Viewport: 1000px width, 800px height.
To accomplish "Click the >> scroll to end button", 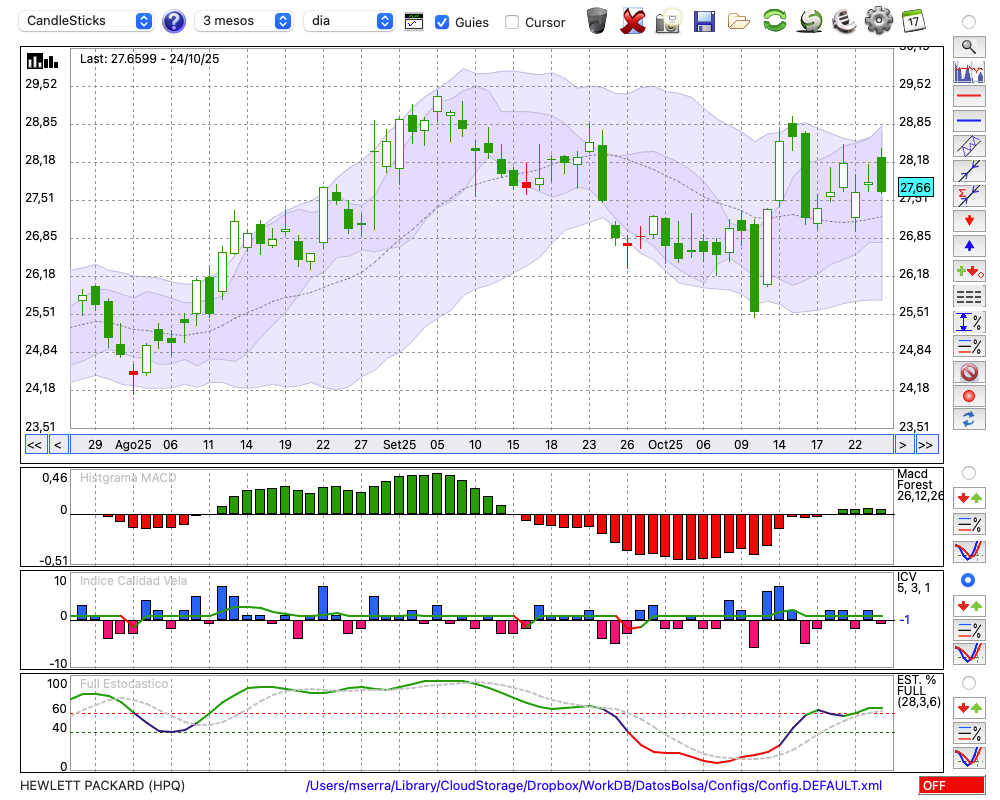I will click(926, 445).
